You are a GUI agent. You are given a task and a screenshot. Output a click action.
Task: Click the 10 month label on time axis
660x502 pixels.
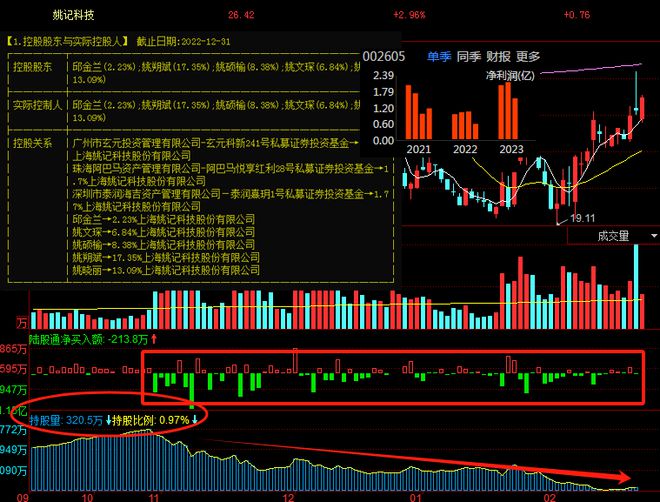(87, 497)
